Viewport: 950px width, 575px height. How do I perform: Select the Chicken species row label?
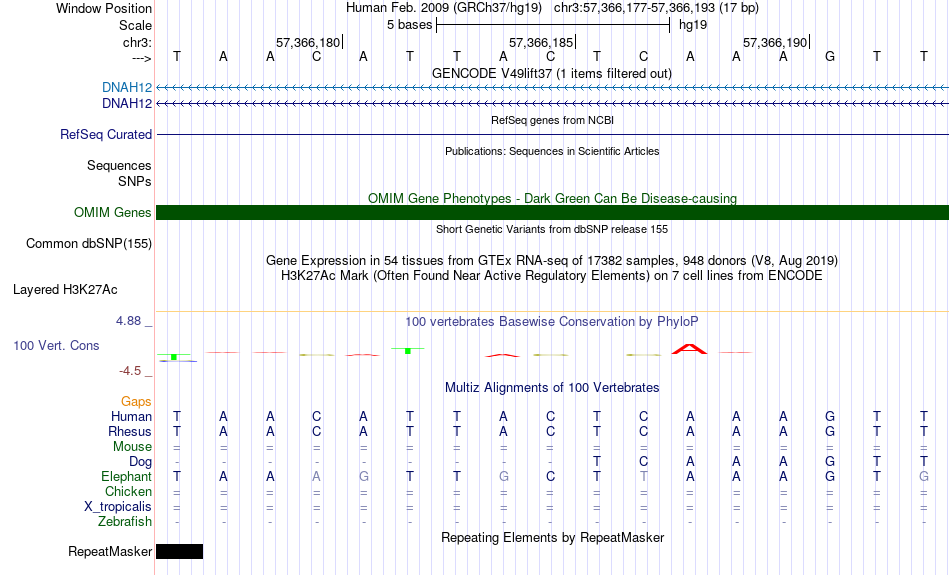click(x=128, y=491)
